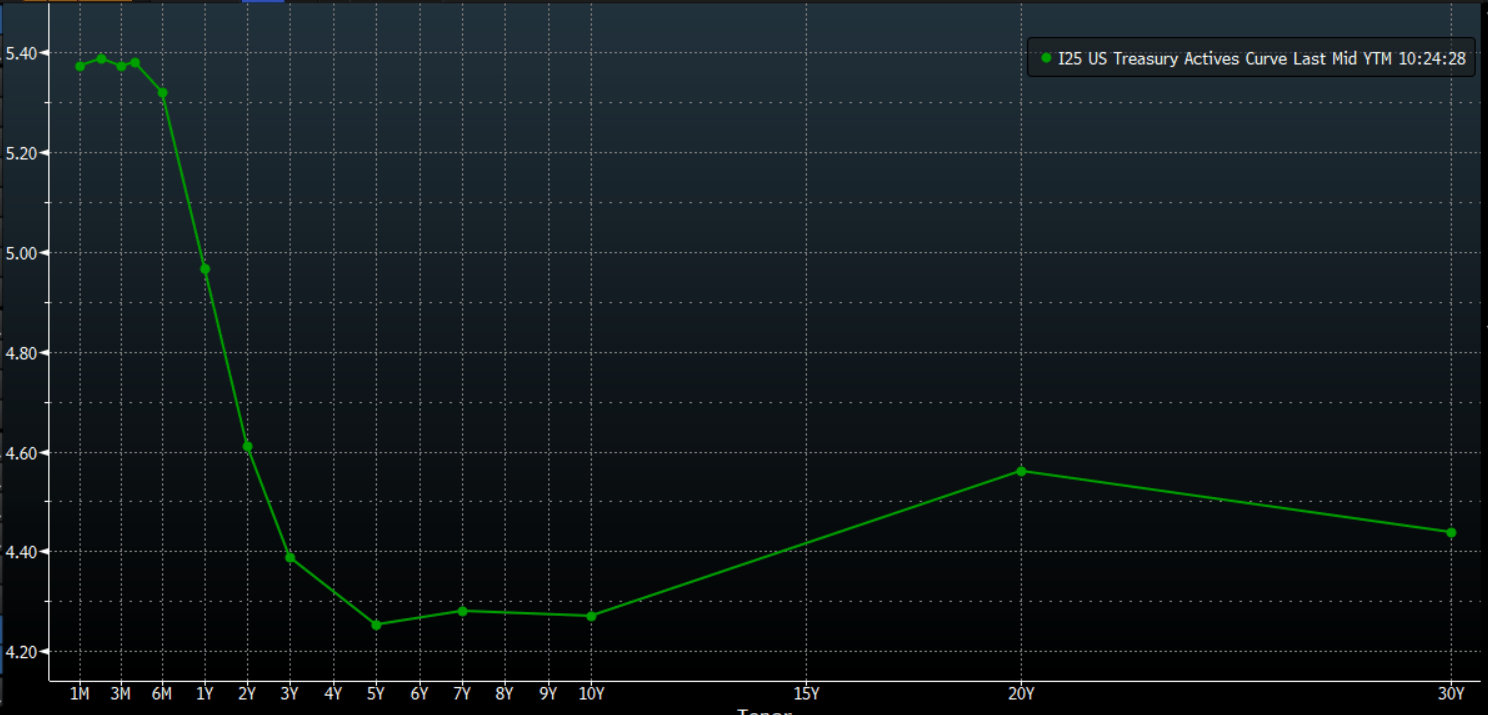1488x715 pixels.
Task: Toggle the 1Y point on the curve
Action: click(x=203, y=268)
